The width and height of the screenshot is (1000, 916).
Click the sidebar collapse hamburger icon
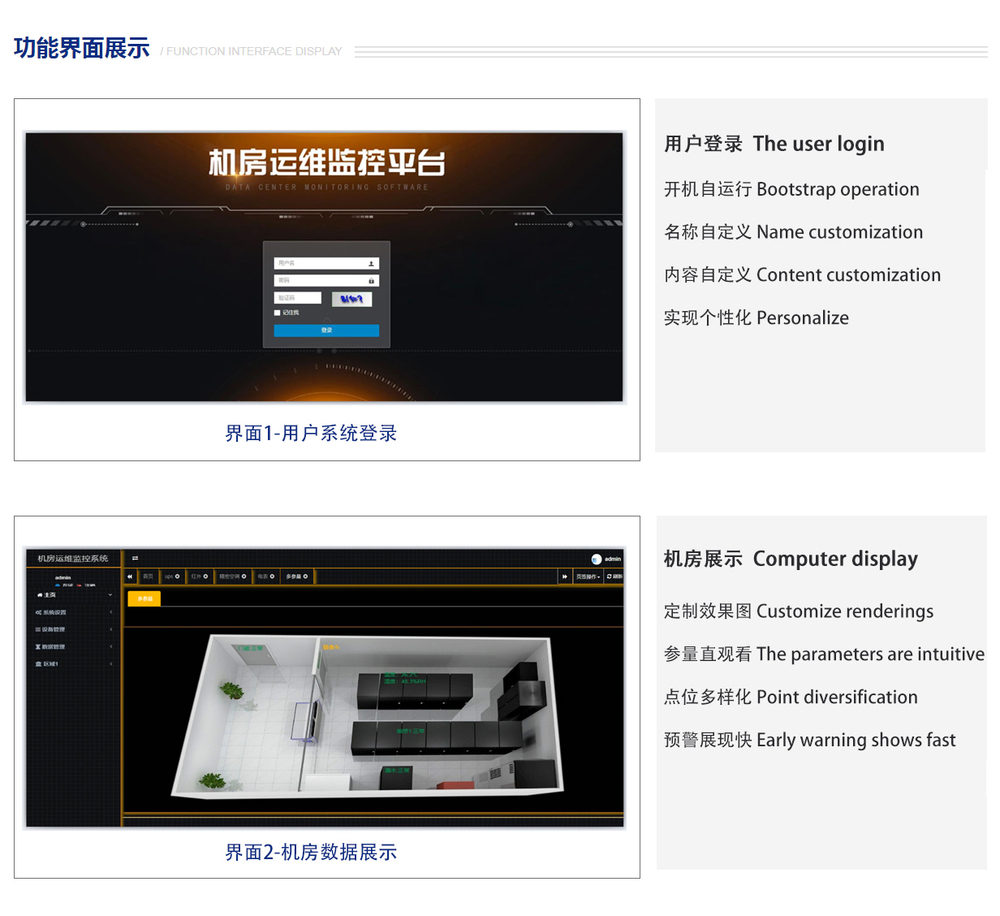(135, 558)
